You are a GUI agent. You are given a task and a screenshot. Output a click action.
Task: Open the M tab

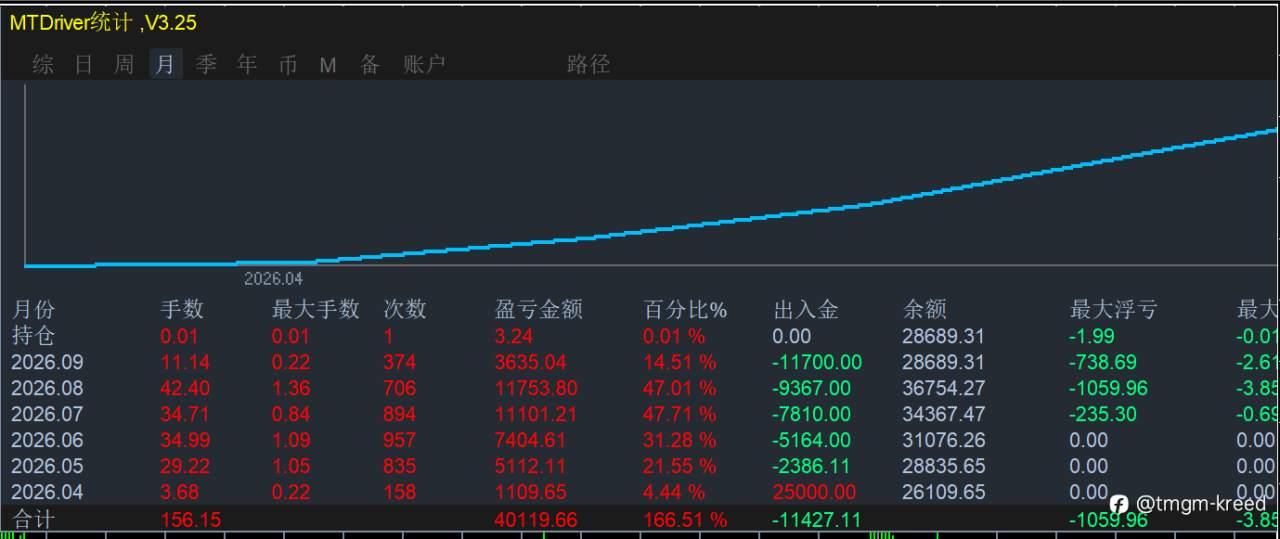328,65
